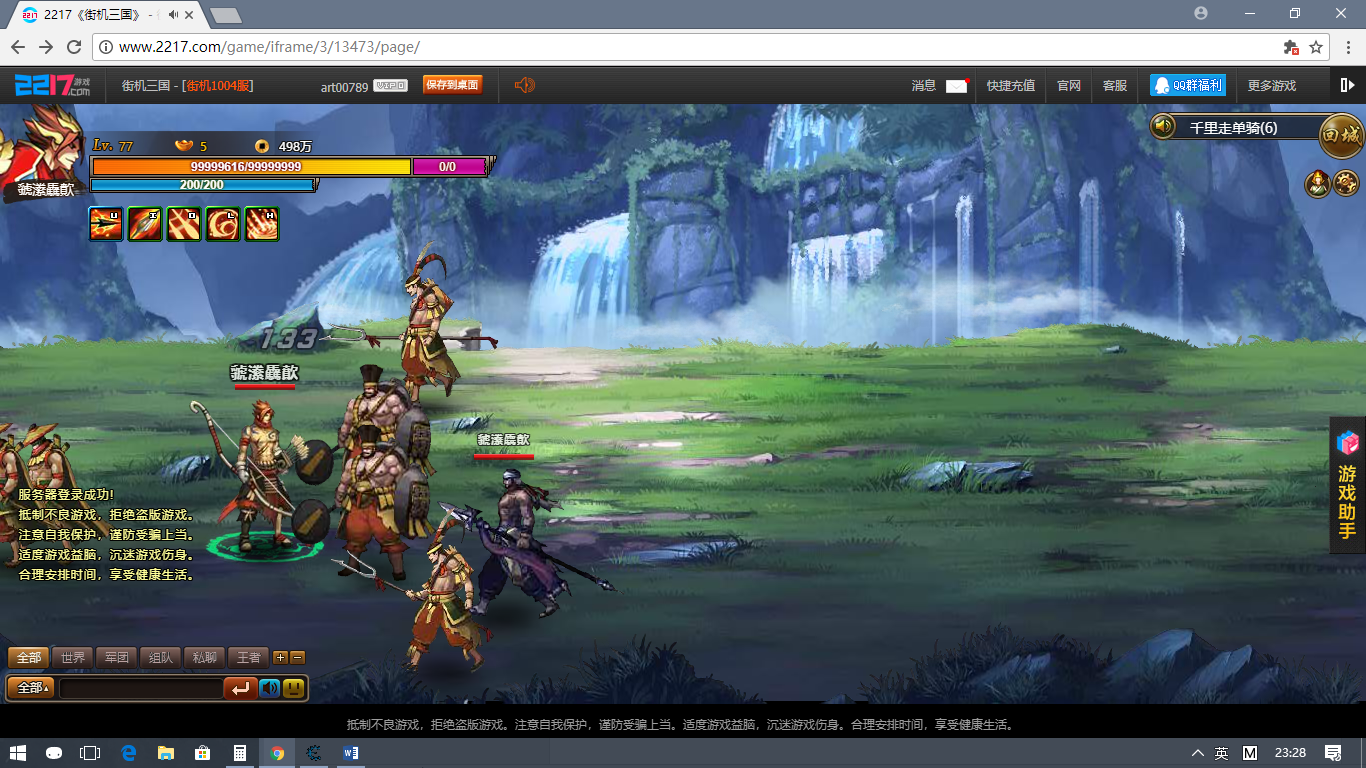Screen dimensions: 1366x768
Task: Mute sound with orange speaker in top bar
Action: tap(525, 85)
